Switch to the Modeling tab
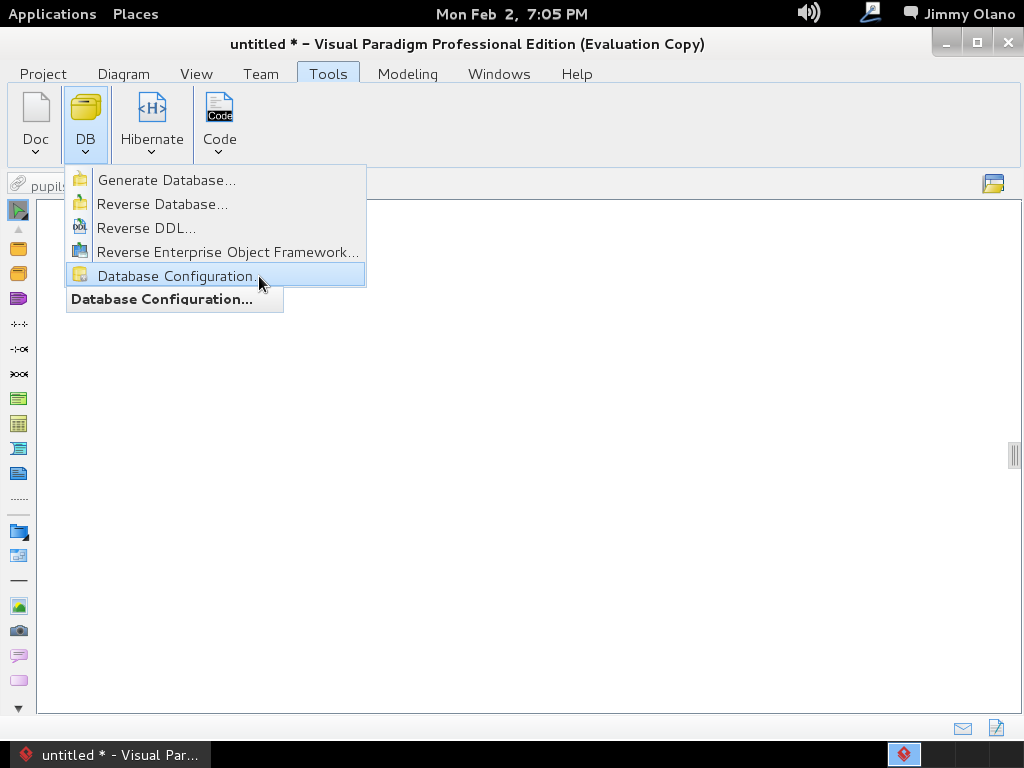The height and width of the screenshot is (768, 1024). pyautogui.click(x=407, y=74)
